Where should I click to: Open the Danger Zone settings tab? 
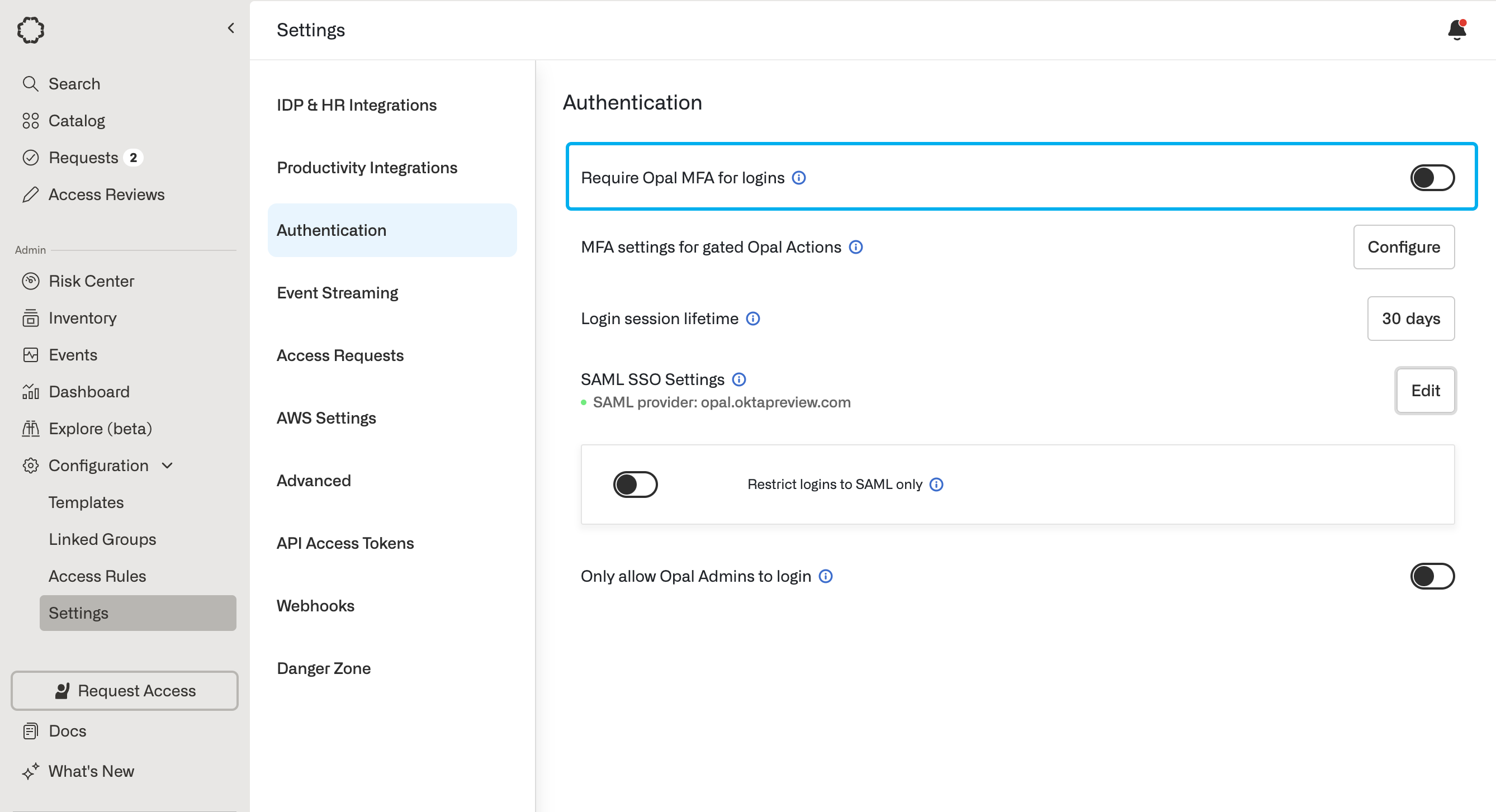324,668
